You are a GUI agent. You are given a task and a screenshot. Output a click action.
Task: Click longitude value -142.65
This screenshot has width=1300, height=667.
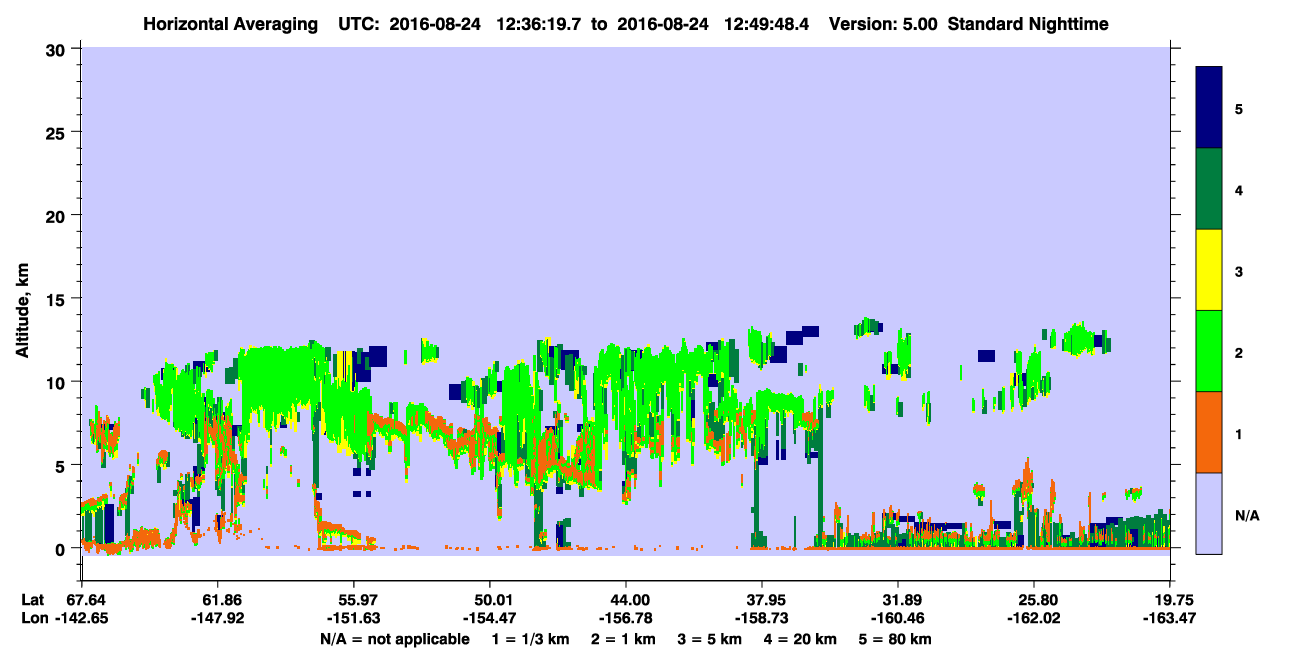[x=82, y=618]
